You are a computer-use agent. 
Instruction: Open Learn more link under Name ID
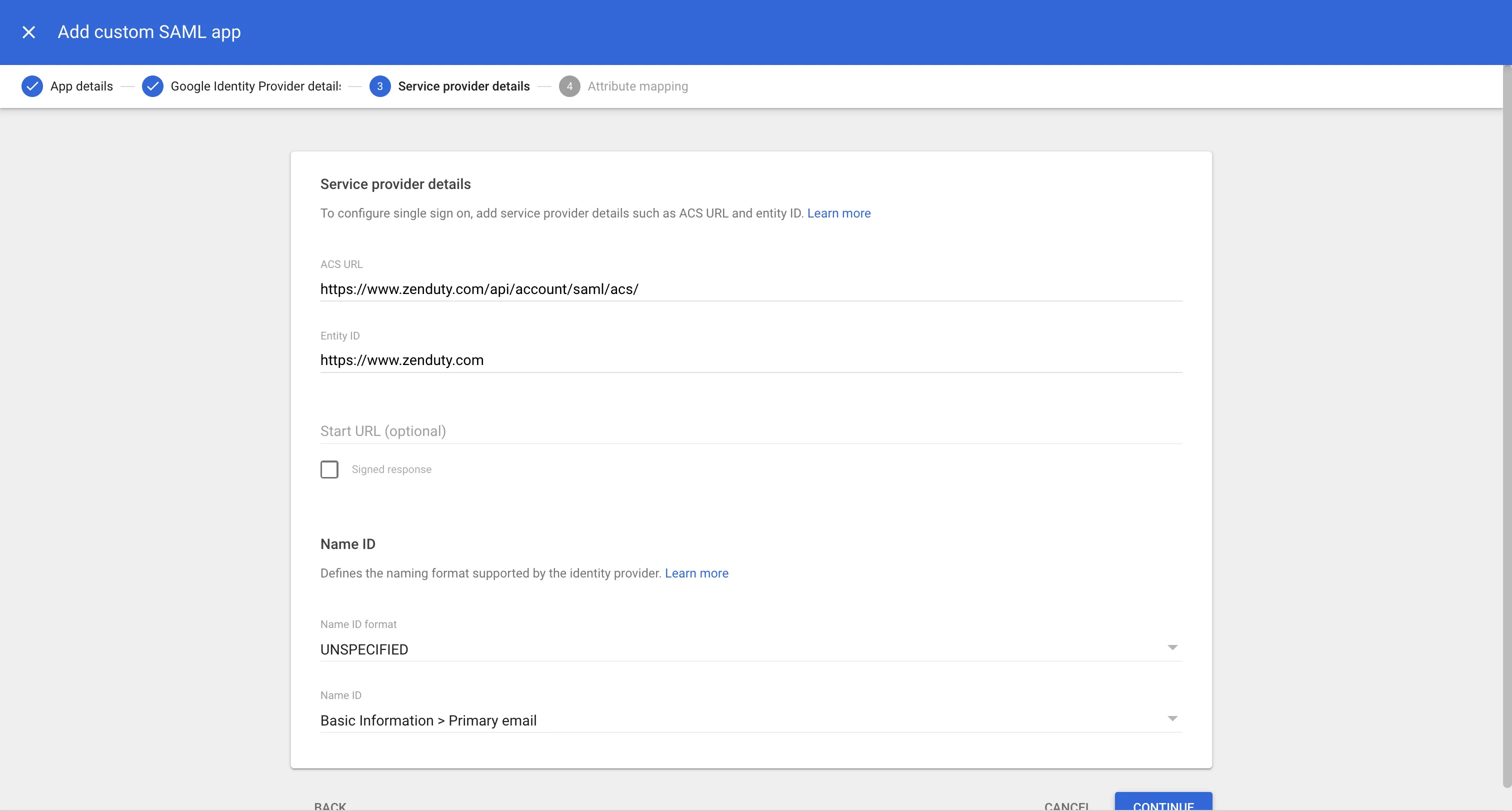click(x=696, y=573)
